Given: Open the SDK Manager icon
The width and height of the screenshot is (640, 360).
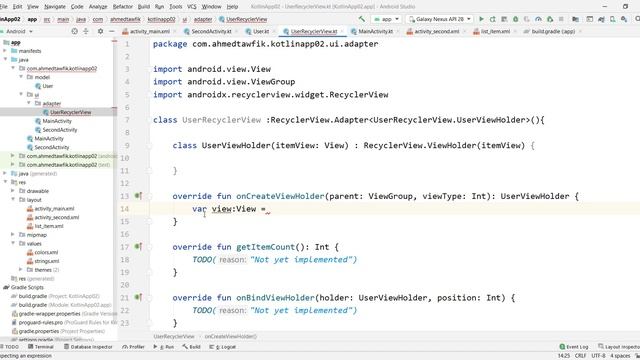Looking at the screenshot, I should click(x=624, y=19).
